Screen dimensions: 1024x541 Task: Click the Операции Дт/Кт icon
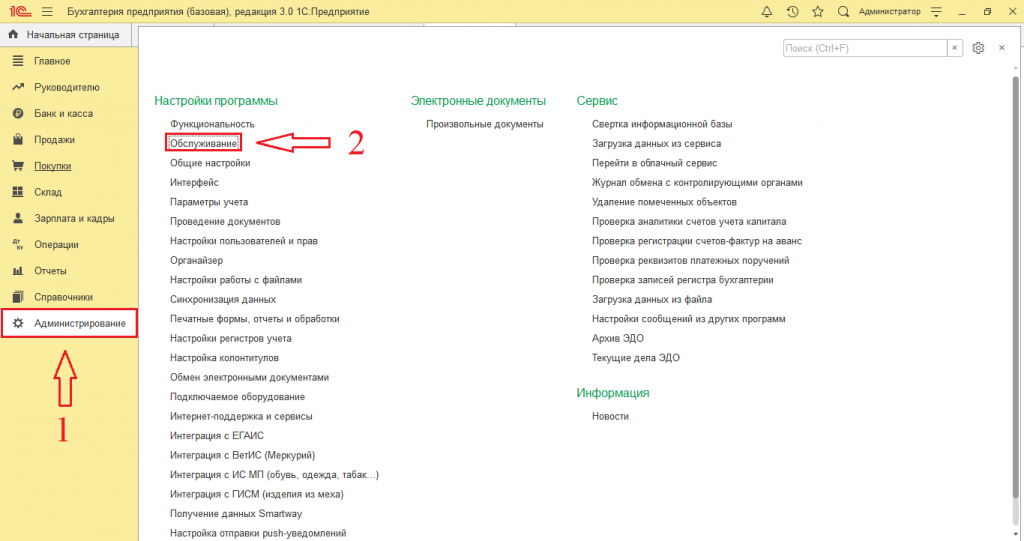click(18, 244)
